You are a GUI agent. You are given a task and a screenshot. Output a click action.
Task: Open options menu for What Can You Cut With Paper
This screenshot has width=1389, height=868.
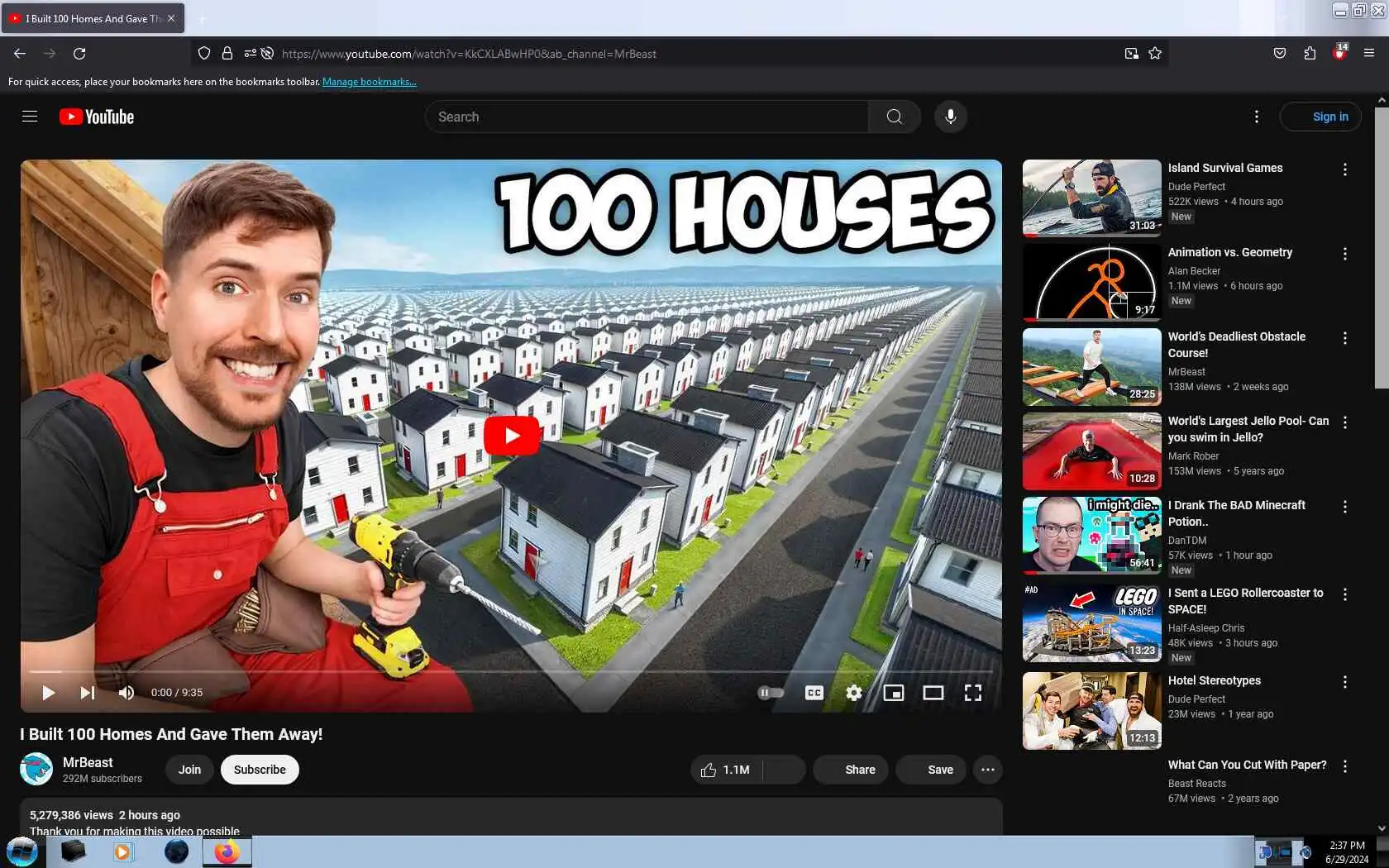tap(1345, 766)
